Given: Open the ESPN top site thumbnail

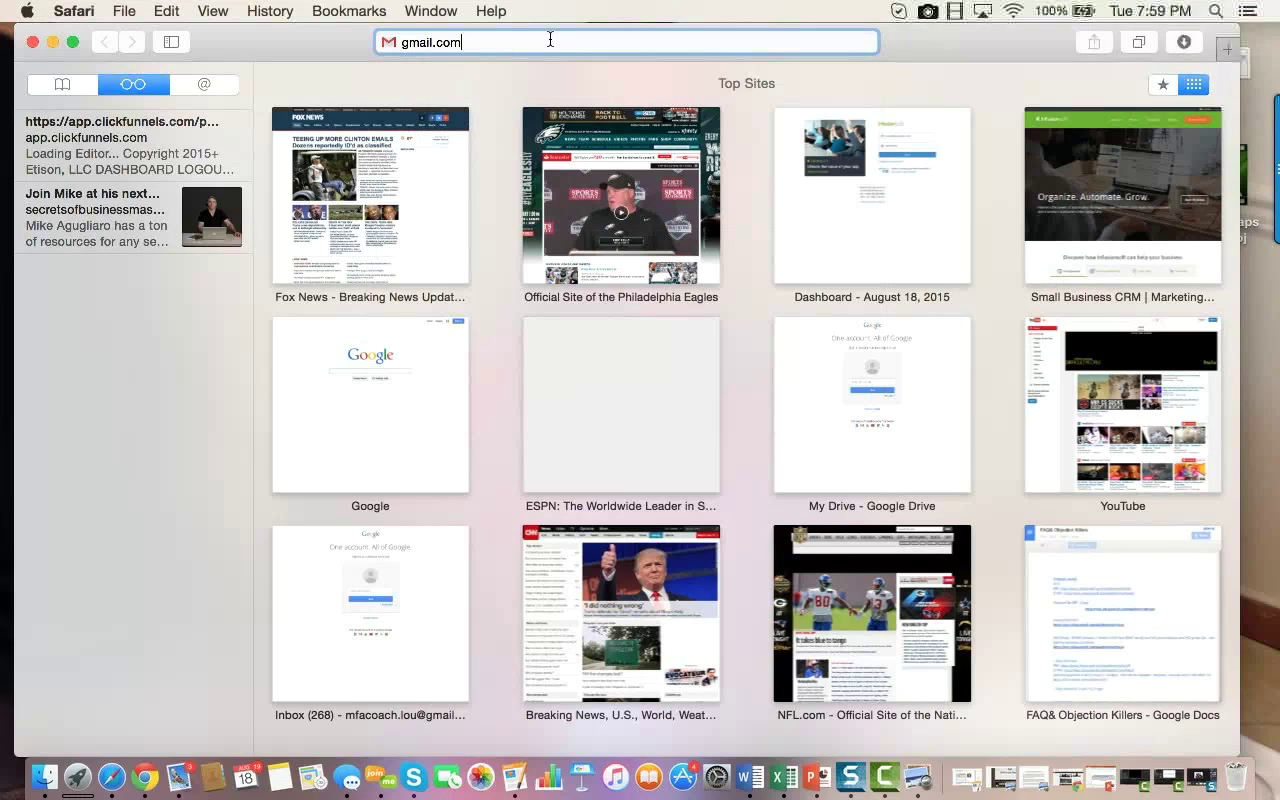Looking at the screenshot, I should (621, 405).
